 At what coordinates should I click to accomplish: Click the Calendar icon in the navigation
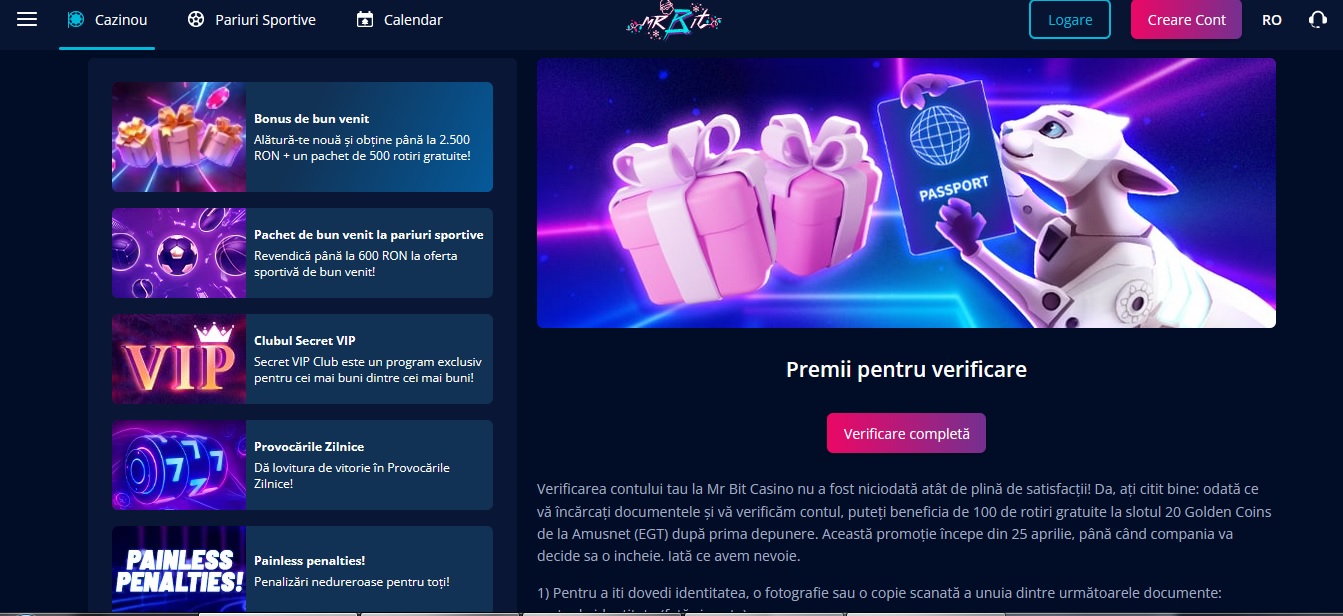[x=365, y=19]
